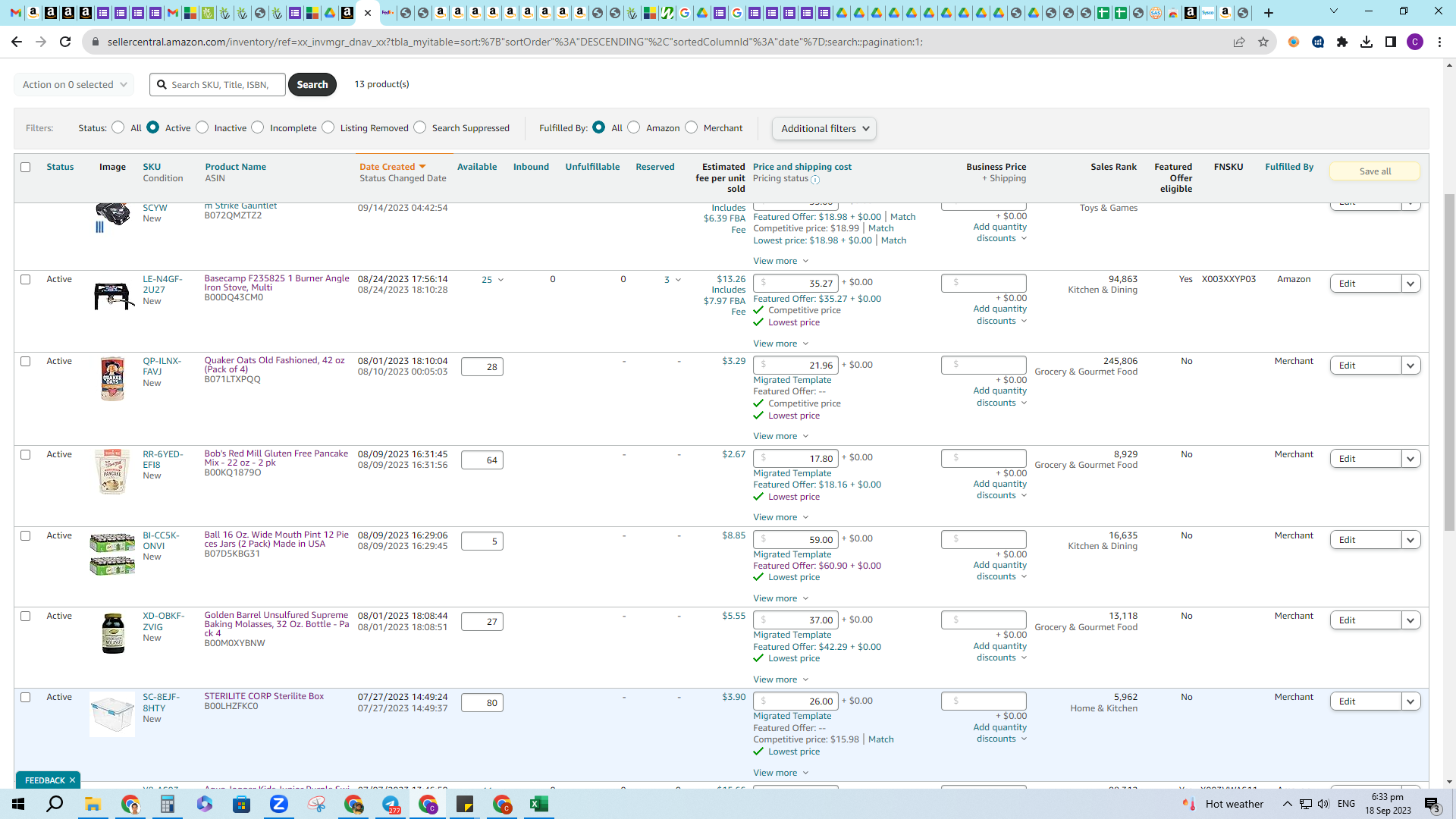1456x819 pixels.
Task: Open Microsoft Store from the taskbar
Action: coord(241,804)
